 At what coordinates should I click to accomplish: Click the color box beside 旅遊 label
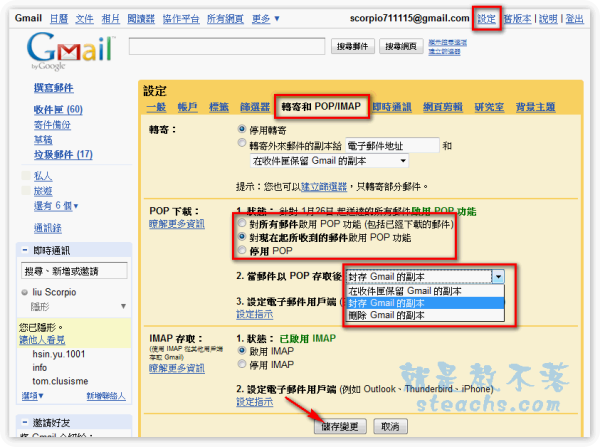[26, 190]
